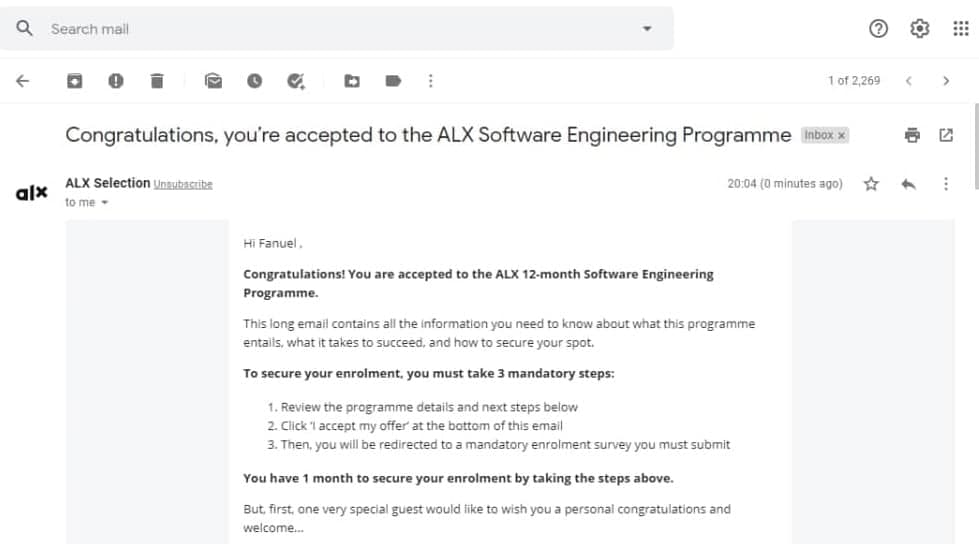979x544 pixels.
Task: Add email to tasks
Action: pyautogui.click(x=295, y=81)
